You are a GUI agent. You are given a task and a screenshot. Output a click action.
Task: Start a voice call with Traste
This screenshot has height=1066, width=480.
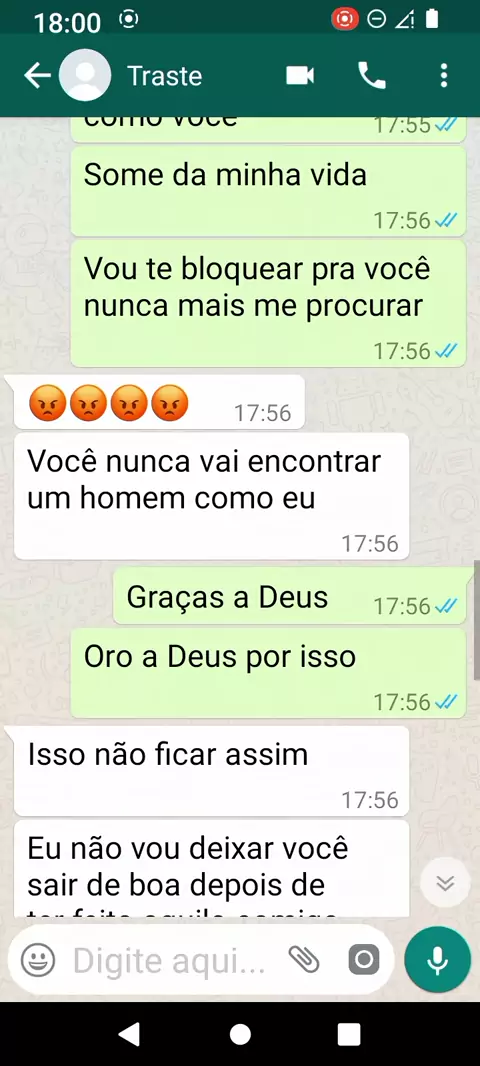[x=372, y=75]
